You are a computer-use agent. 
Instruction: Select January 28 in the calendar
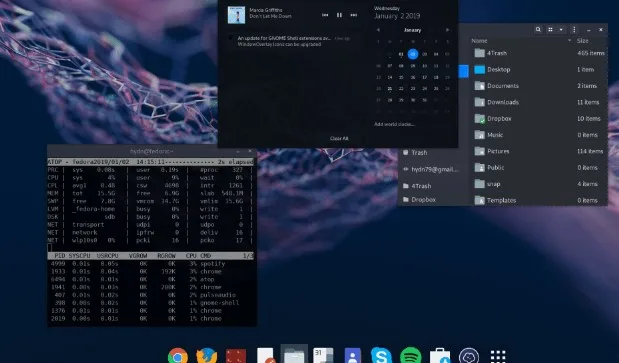(390, 100)
